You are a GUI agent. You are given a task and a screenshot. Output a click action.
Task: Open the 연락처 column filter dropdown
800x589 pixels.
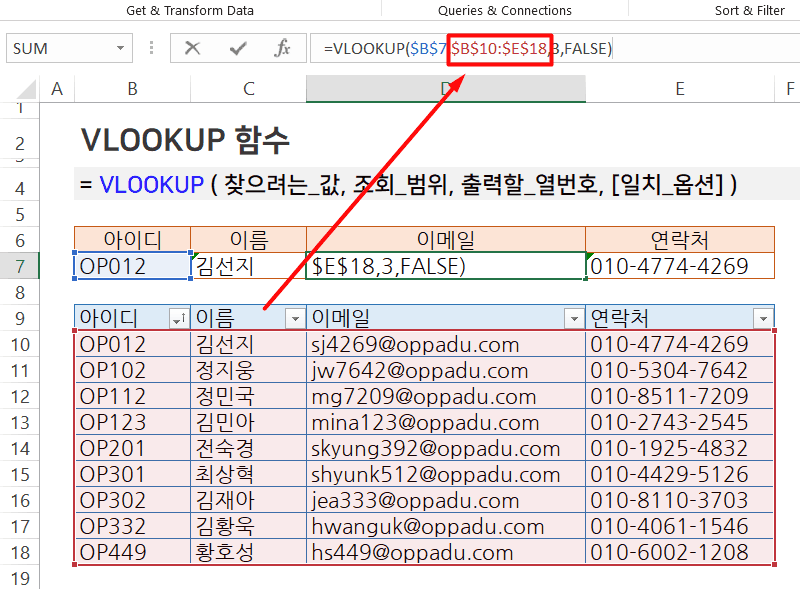(763, 319)
